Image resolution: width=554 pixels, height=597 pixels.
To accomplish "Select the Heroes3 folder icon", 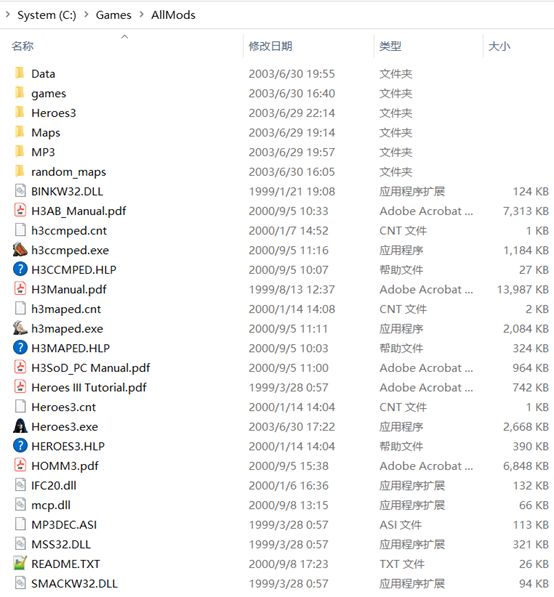I will tap(20, 112).
